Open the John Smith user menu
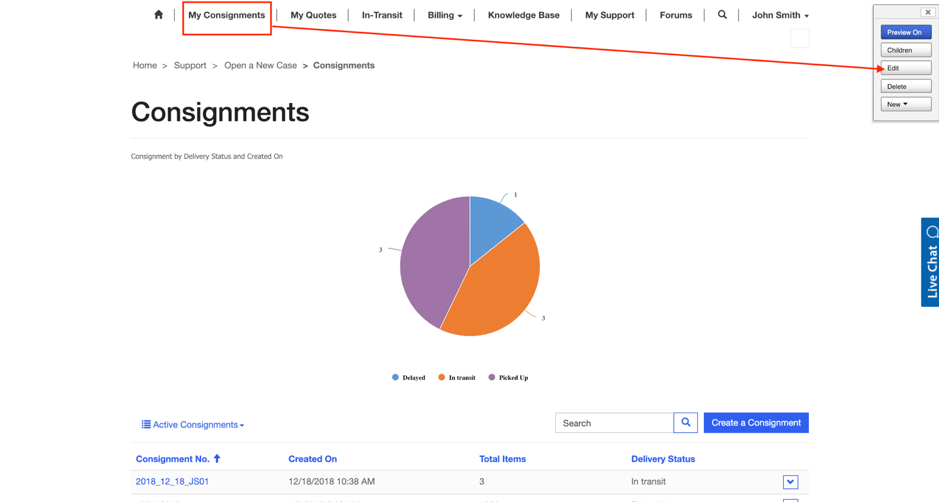The height and width of the screenshot is (502, 939). tap(780, 16)
